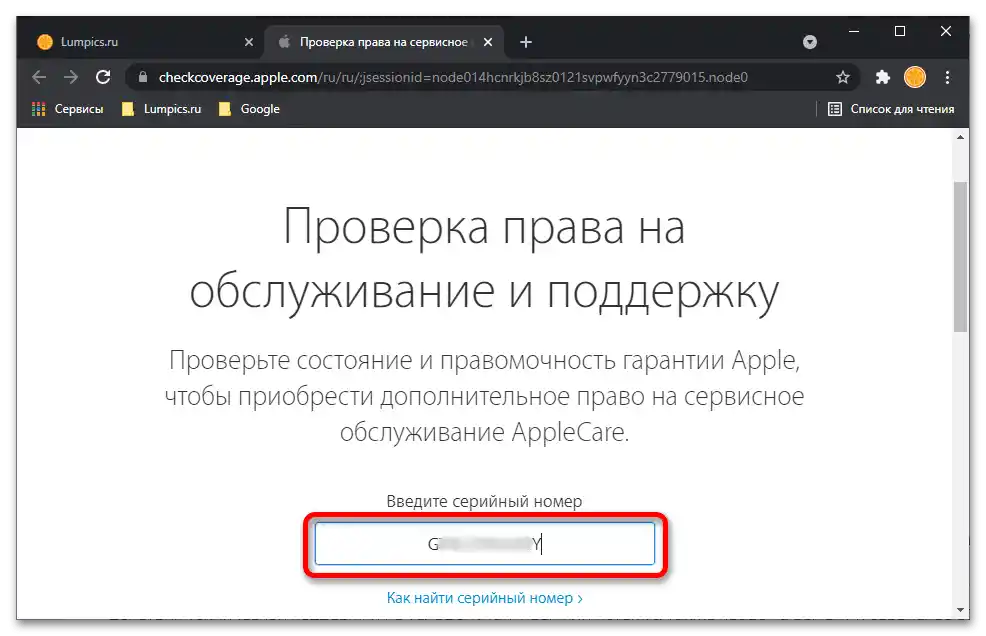The width and height of the screenshot is (986, 636).
Task: Close the Lumpics.ru tab
Action: (249, 42)
